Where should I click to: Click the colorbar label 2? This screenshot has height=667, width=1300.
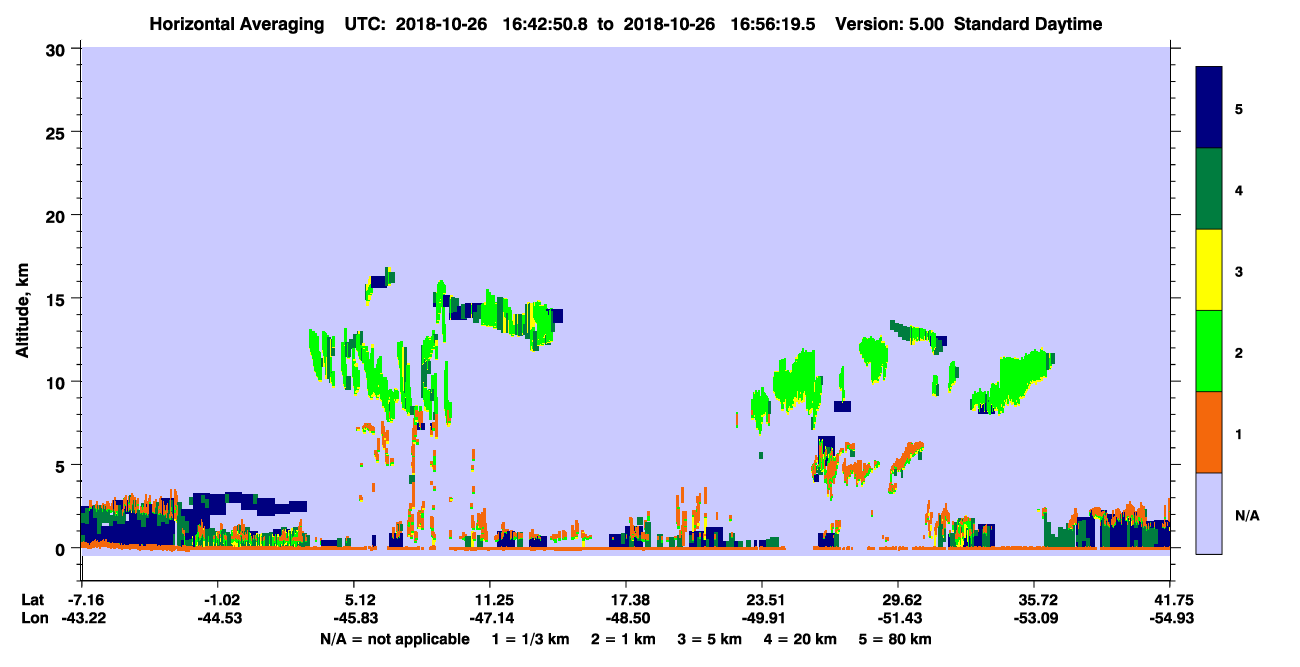pos(1239,353)
